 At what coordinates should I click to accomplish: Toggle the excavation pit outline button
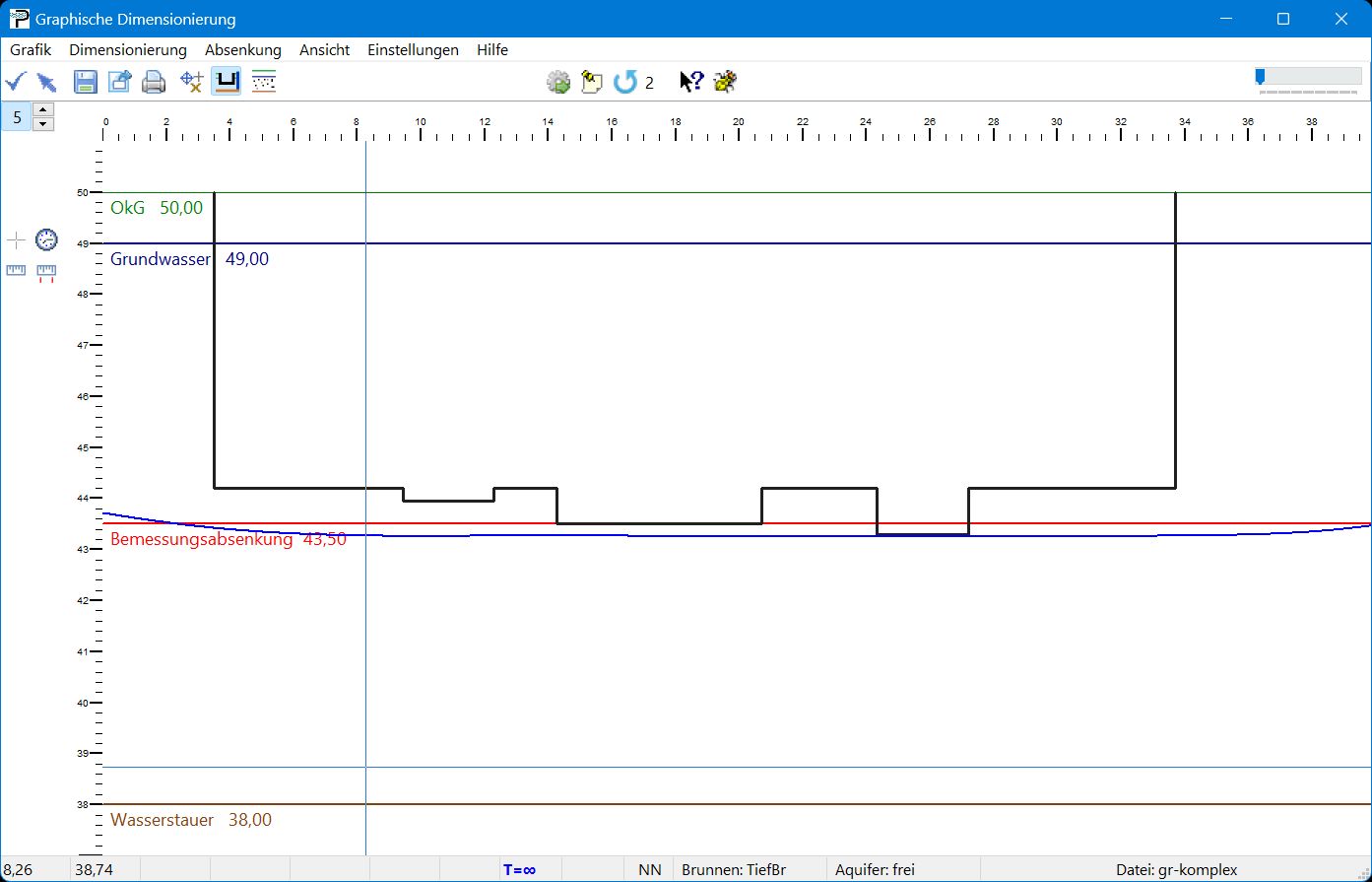click(x=227, y=82)
